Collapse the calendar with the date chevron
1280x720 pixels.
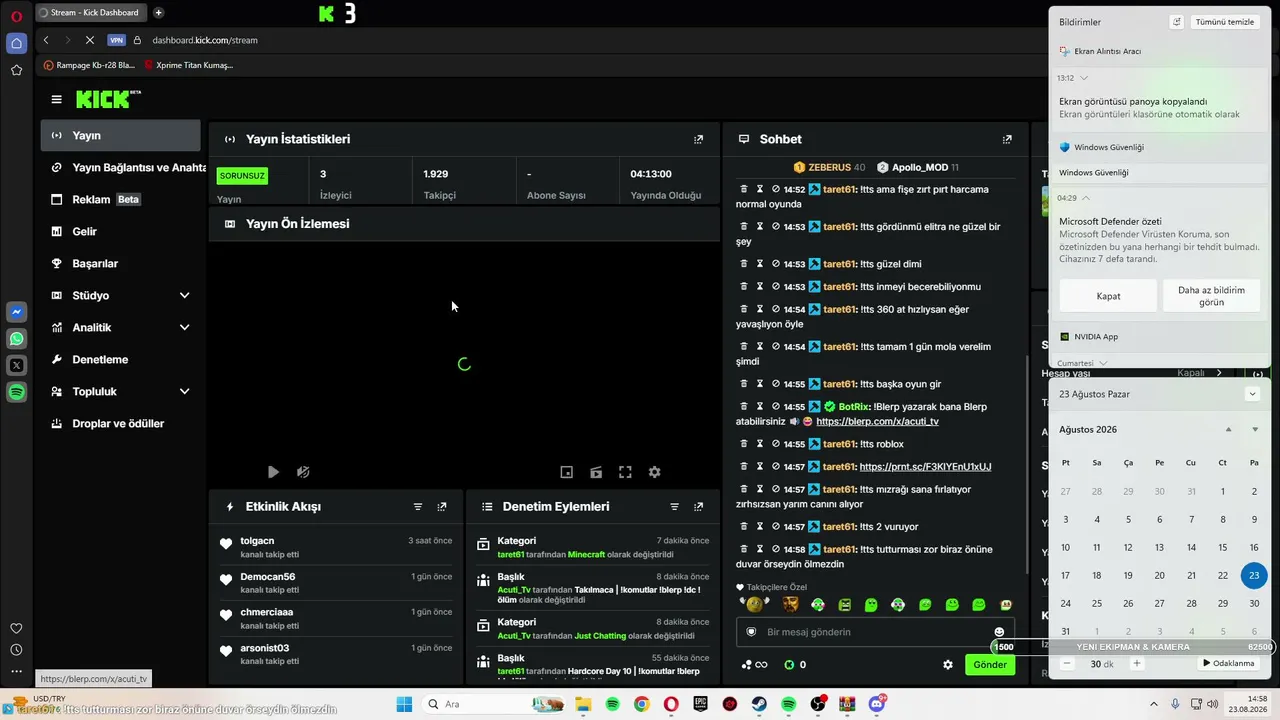click(x=1252, y=394)
